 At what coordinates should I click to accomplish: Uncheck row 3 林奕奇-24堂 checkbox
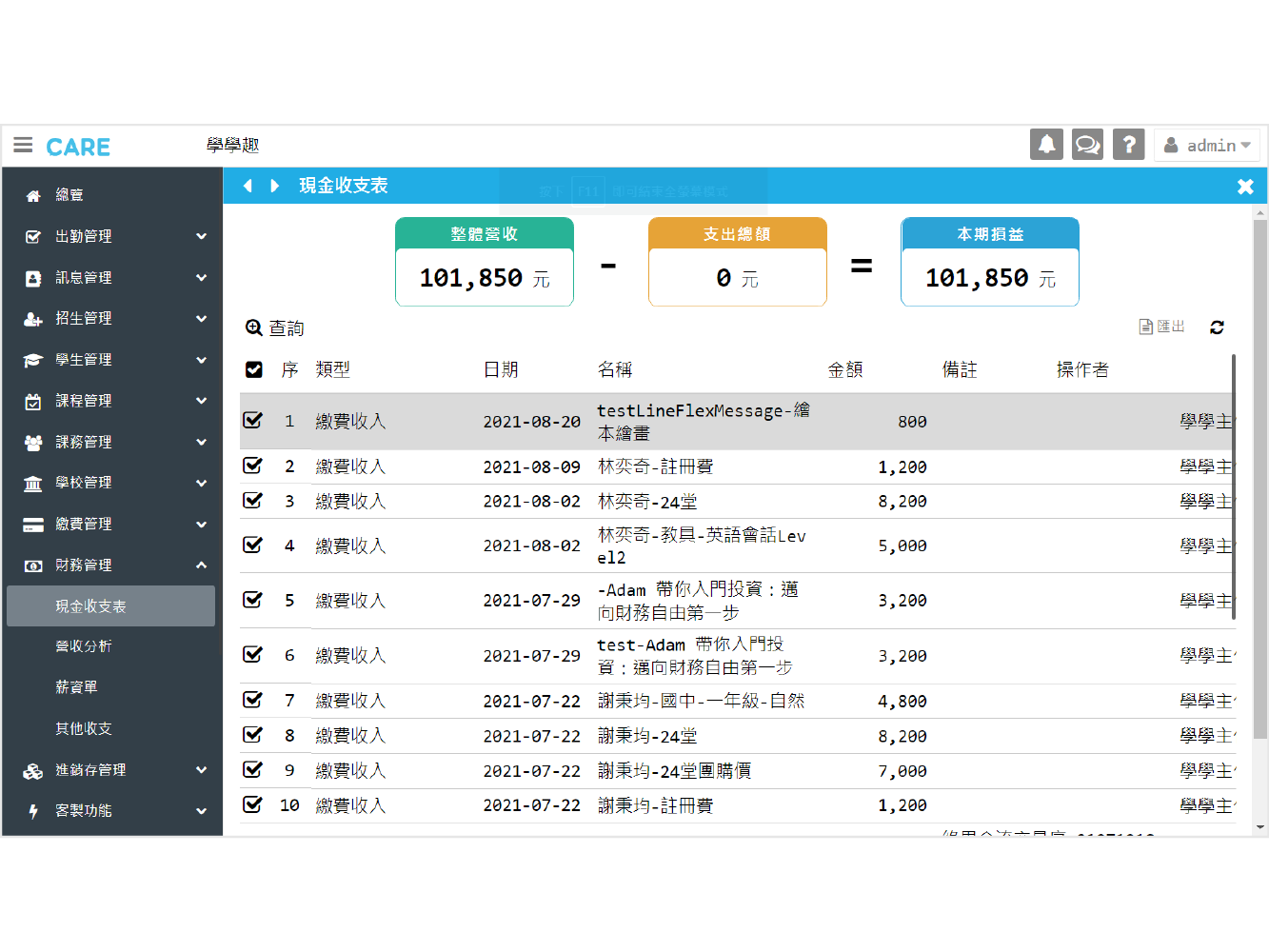pos(252,500)
